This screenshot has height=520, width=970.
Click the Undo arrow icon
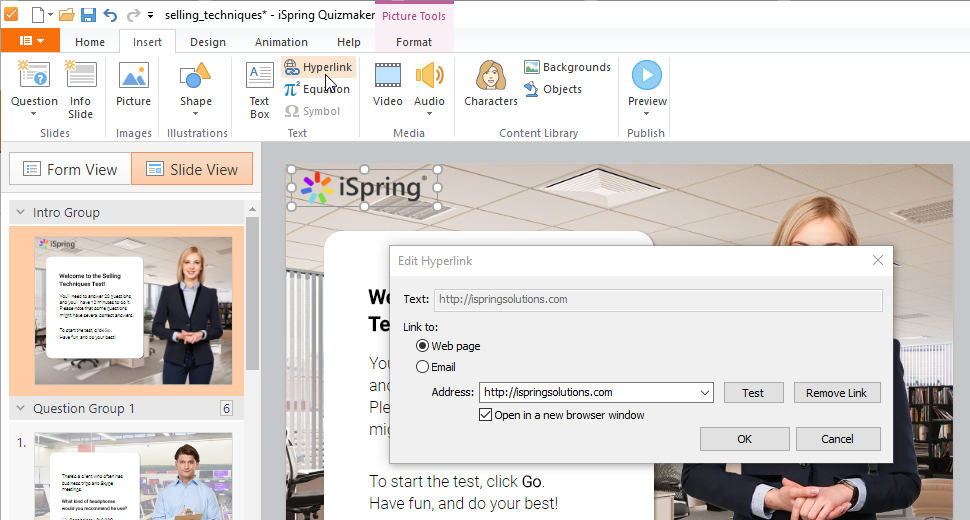pos(110,15)
